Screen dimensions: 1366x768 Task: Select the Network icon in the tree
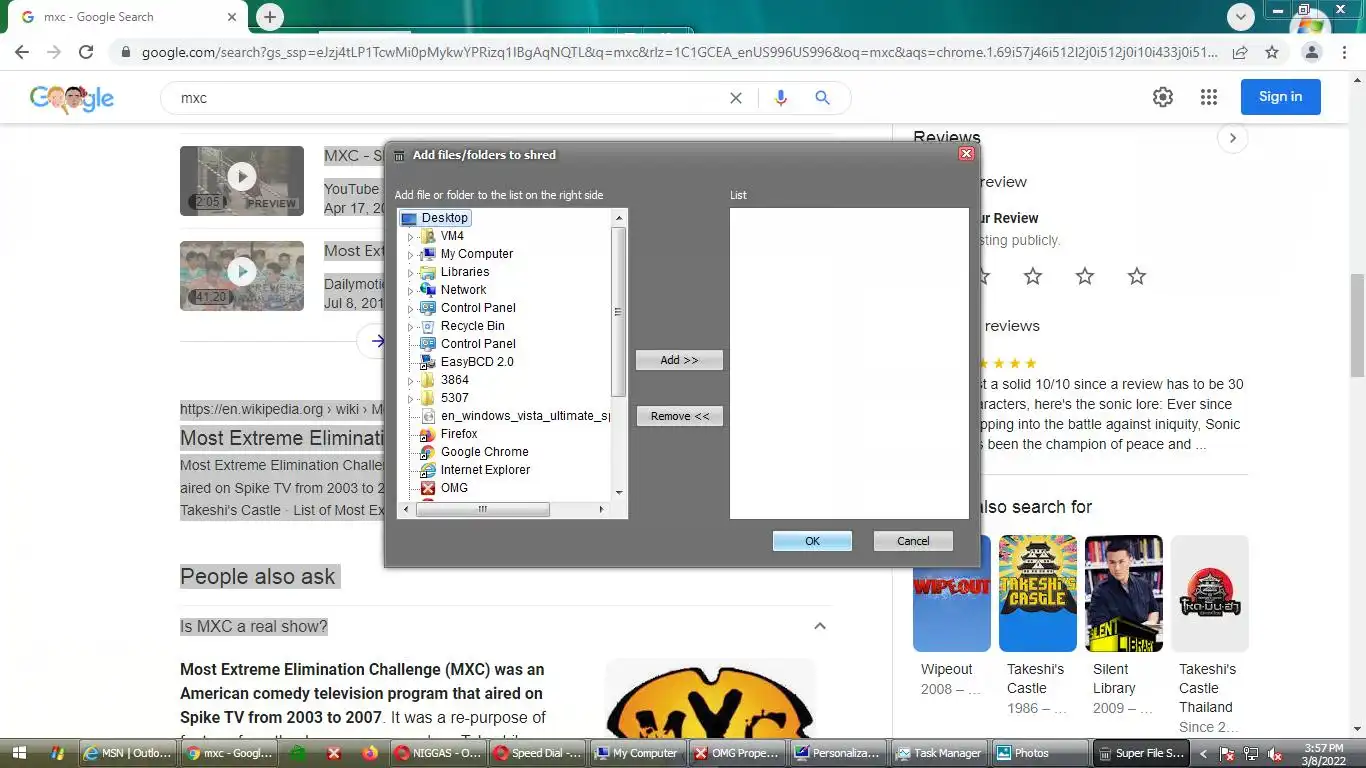coord(428,290)
